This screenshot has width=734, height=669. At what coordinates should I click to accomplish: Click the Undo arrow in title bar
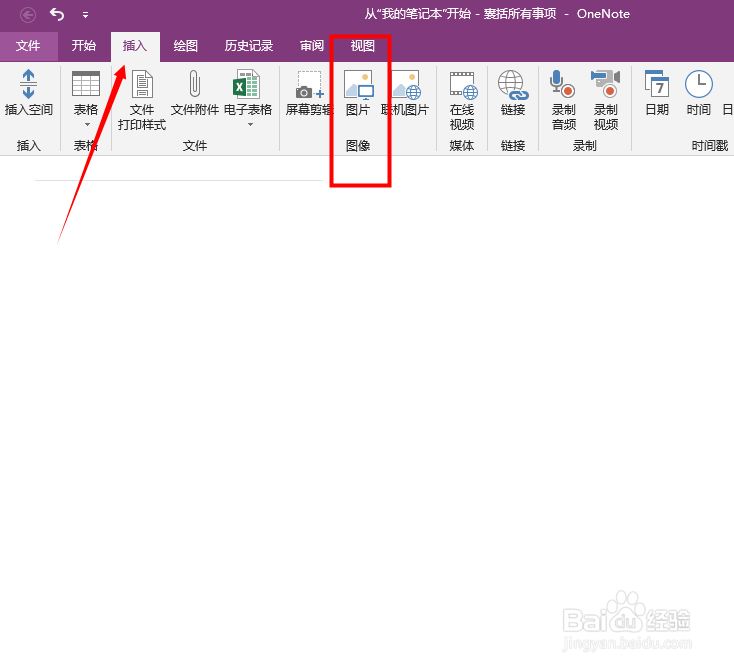click(57, 15)
